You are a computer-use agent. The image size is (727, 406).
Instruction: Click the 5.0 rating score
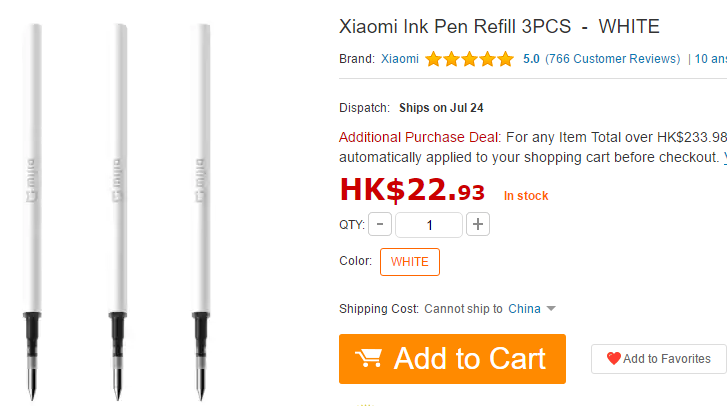531,59
